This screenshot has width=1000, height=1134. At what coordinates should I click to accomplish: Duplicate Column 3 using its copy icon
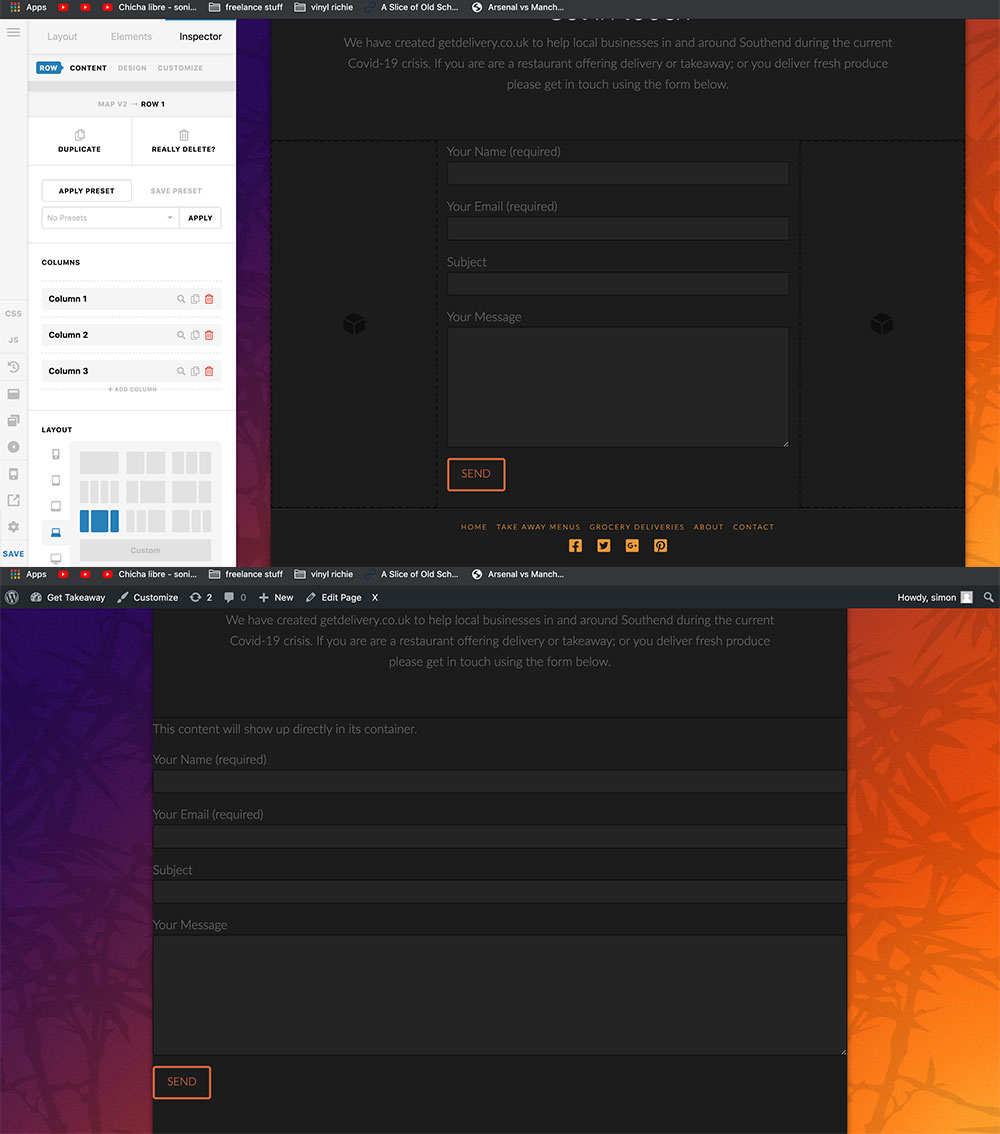[195, 371]
